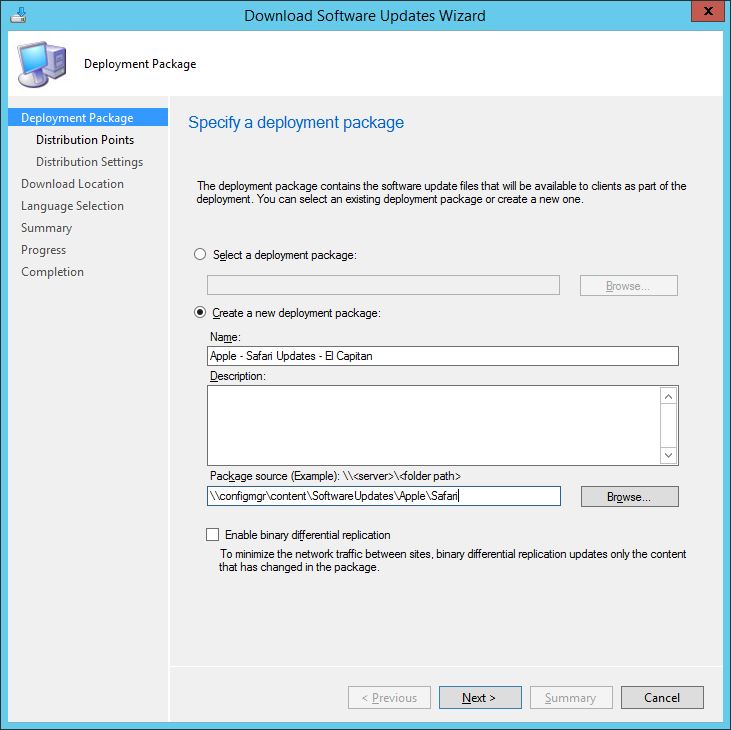Click the 'Specify a deployment package' heading
Image resolution: width=731 pixels, height=730 pixels.
(296, 123)
